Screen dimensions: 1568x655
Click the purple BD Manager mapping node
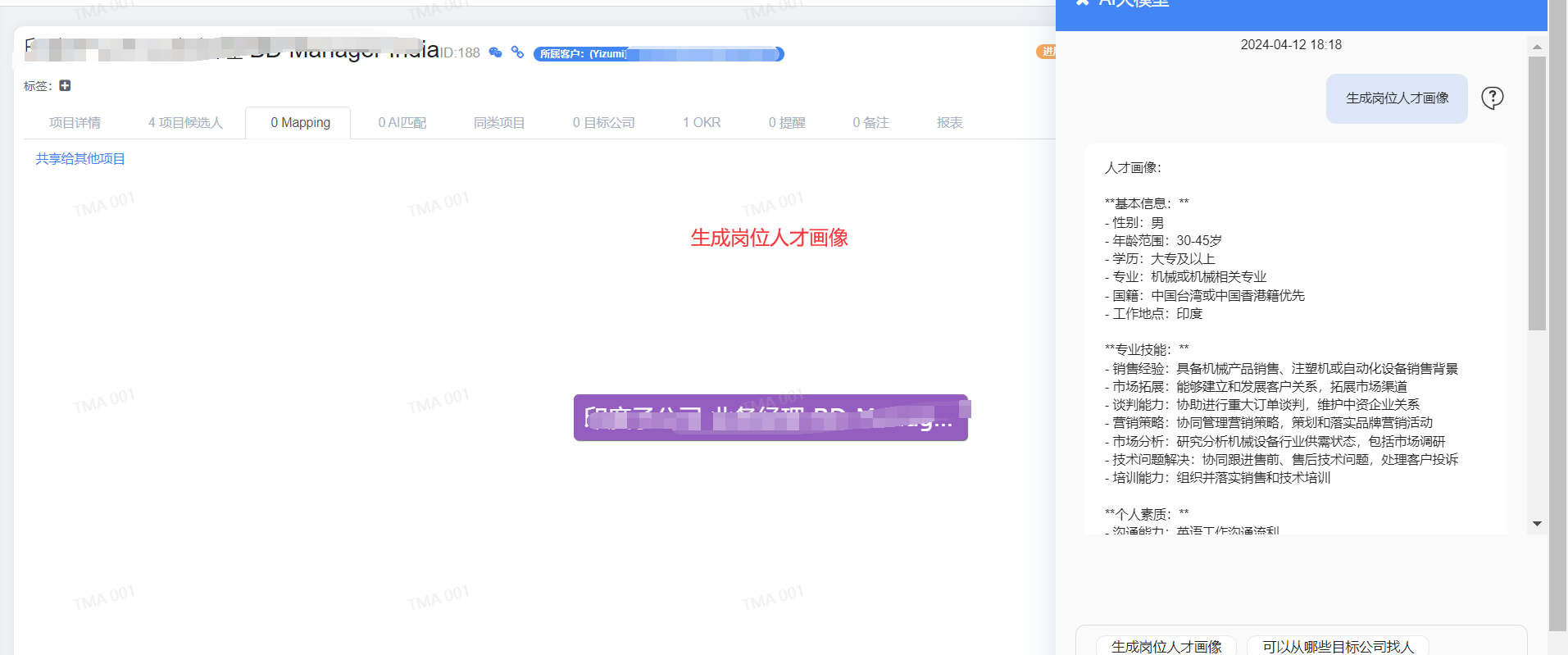[x=770, y=418]
